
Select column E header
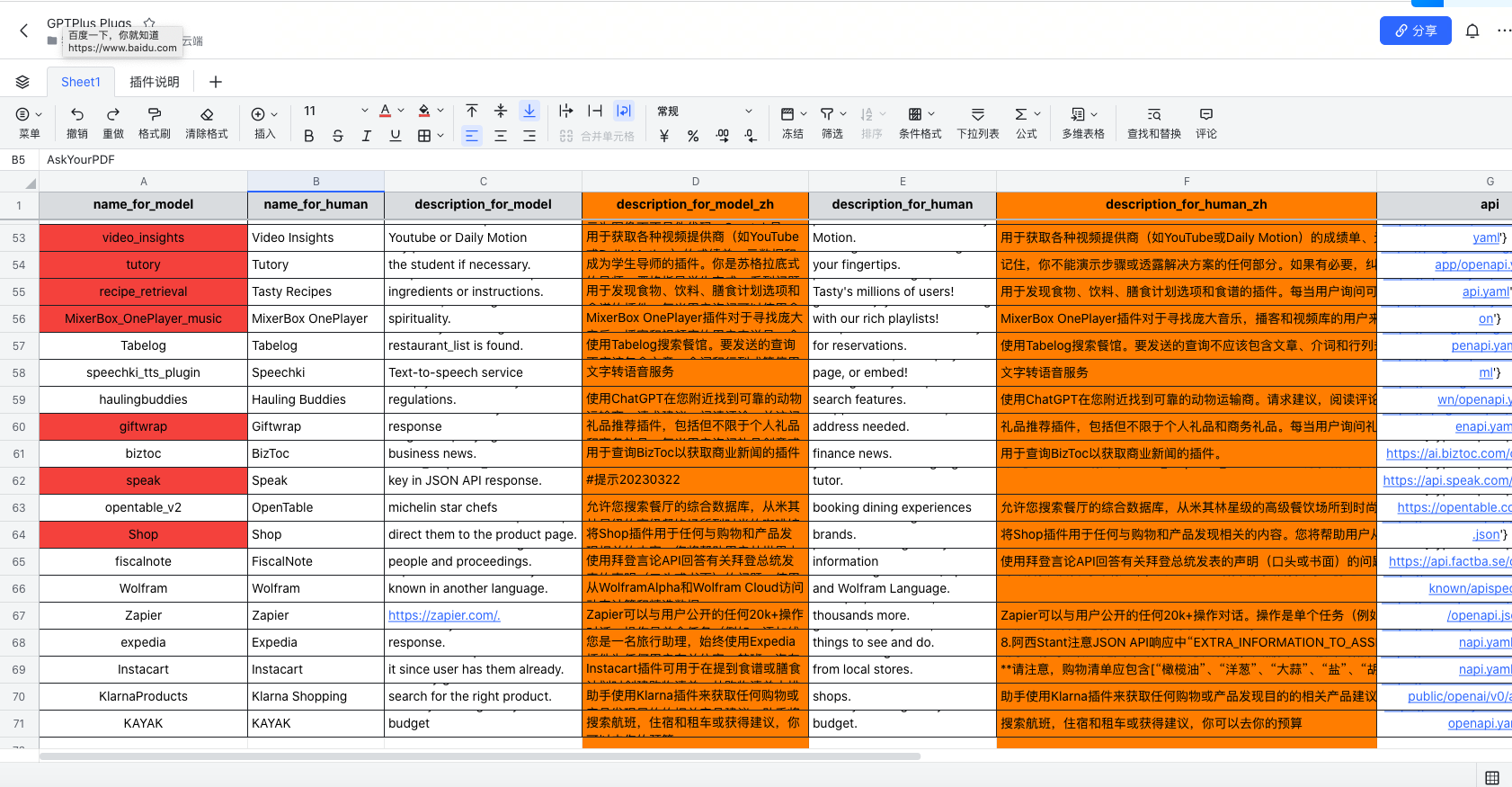pyautogui.click(x=903, y=182)
